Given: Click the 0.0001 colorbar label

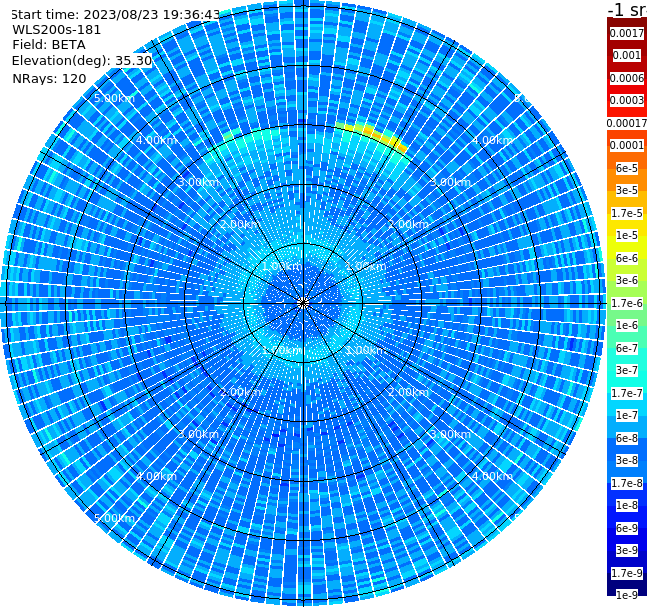Looking at the screenshot, I should pos(627,145).
